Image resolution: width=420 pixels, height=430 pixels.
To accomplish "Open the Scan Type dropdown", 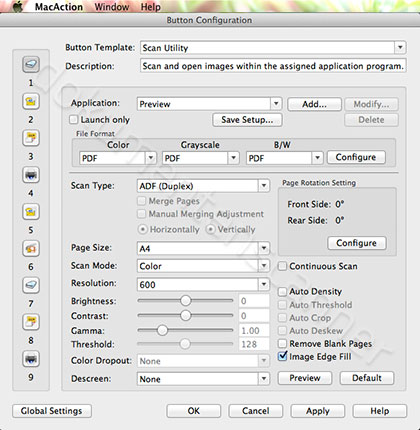I will (x=203, y=186).
